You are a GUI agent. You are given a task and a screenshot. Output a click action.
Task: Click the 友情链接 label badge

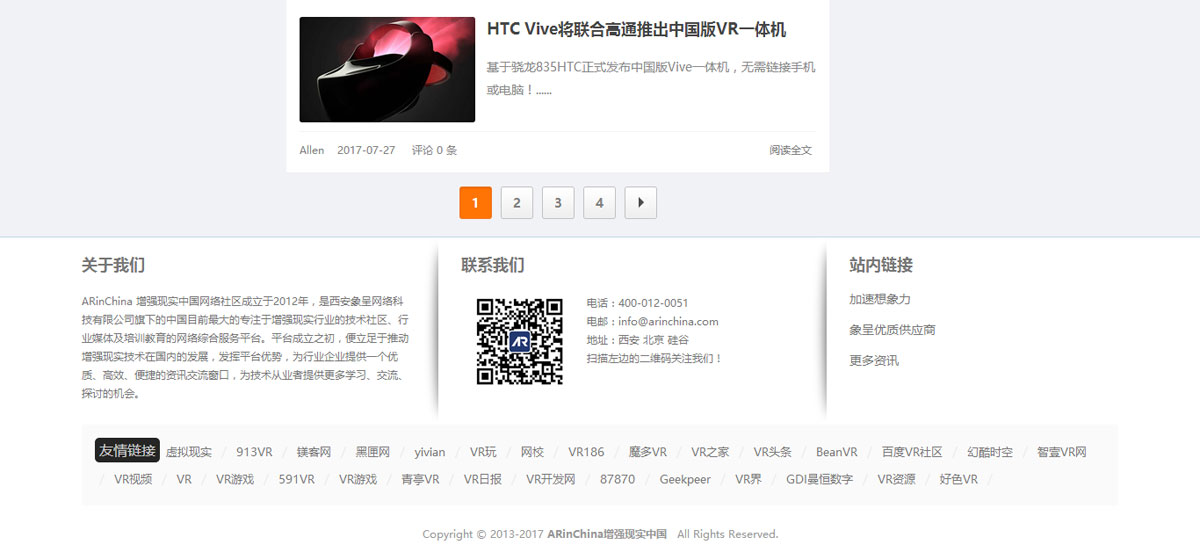tap(127, 450)
